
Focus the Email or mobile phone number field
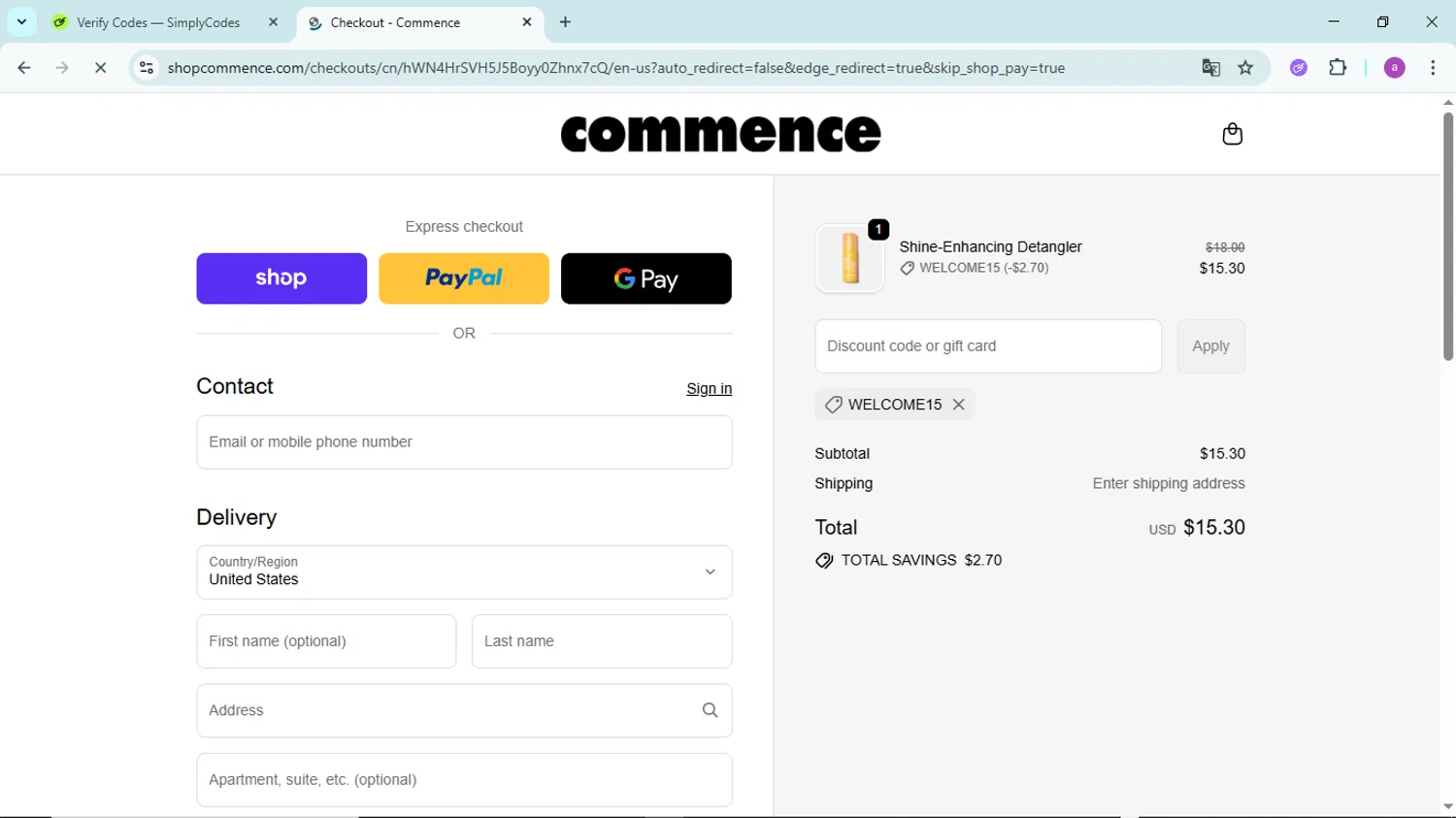(464, 442)
